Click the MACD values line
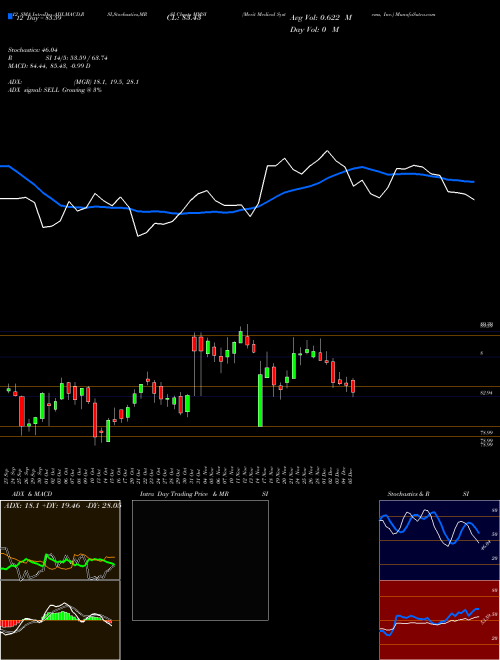This screenshot has width=500, height=660. coord(49,66)
